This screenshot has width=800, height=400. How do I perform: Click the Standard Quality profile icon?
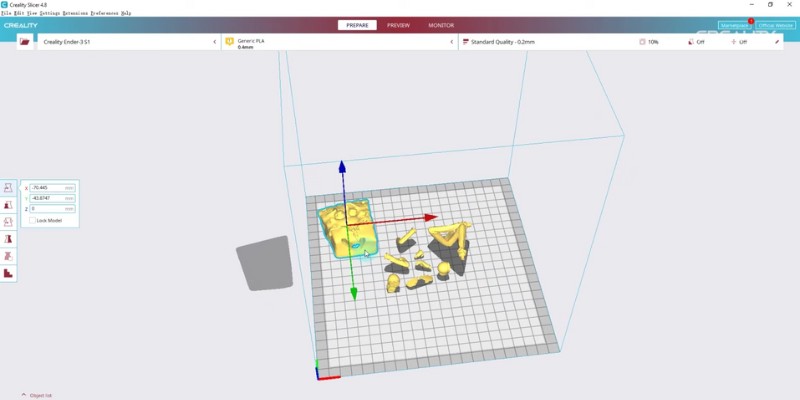pos(465,42)
